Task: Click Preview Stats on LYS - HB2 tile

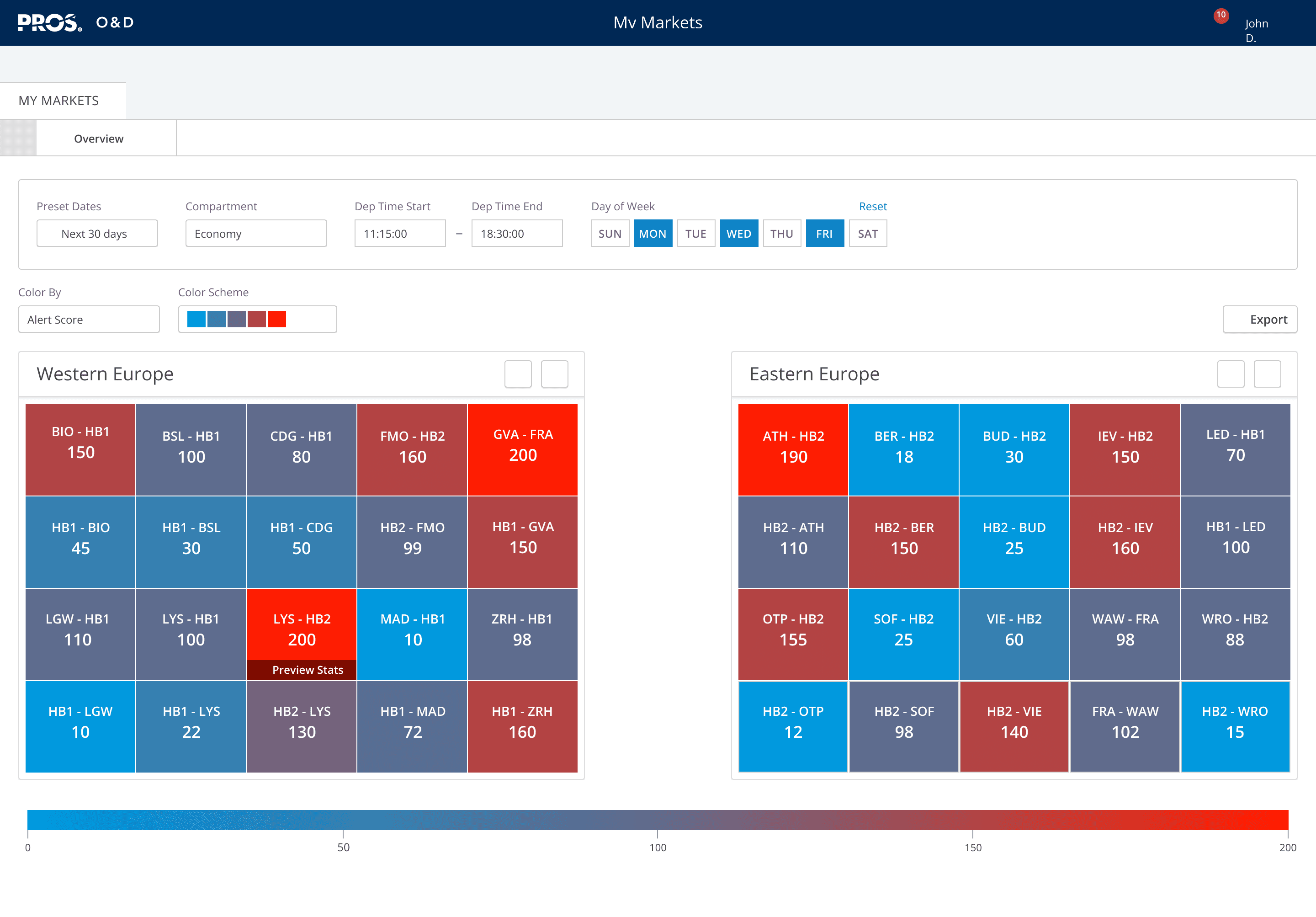Action: tap(307, 670)
